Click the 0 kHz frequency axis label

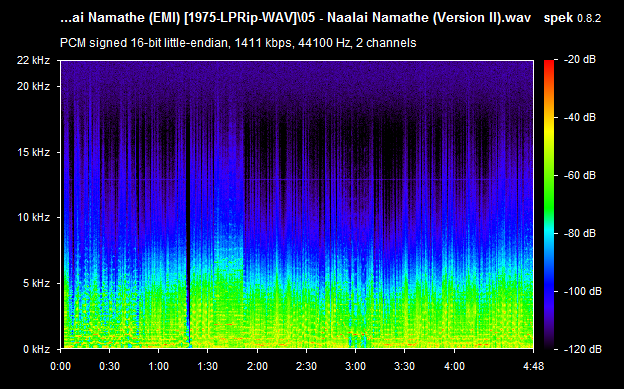pyautogui.click(x=36, y=350)
